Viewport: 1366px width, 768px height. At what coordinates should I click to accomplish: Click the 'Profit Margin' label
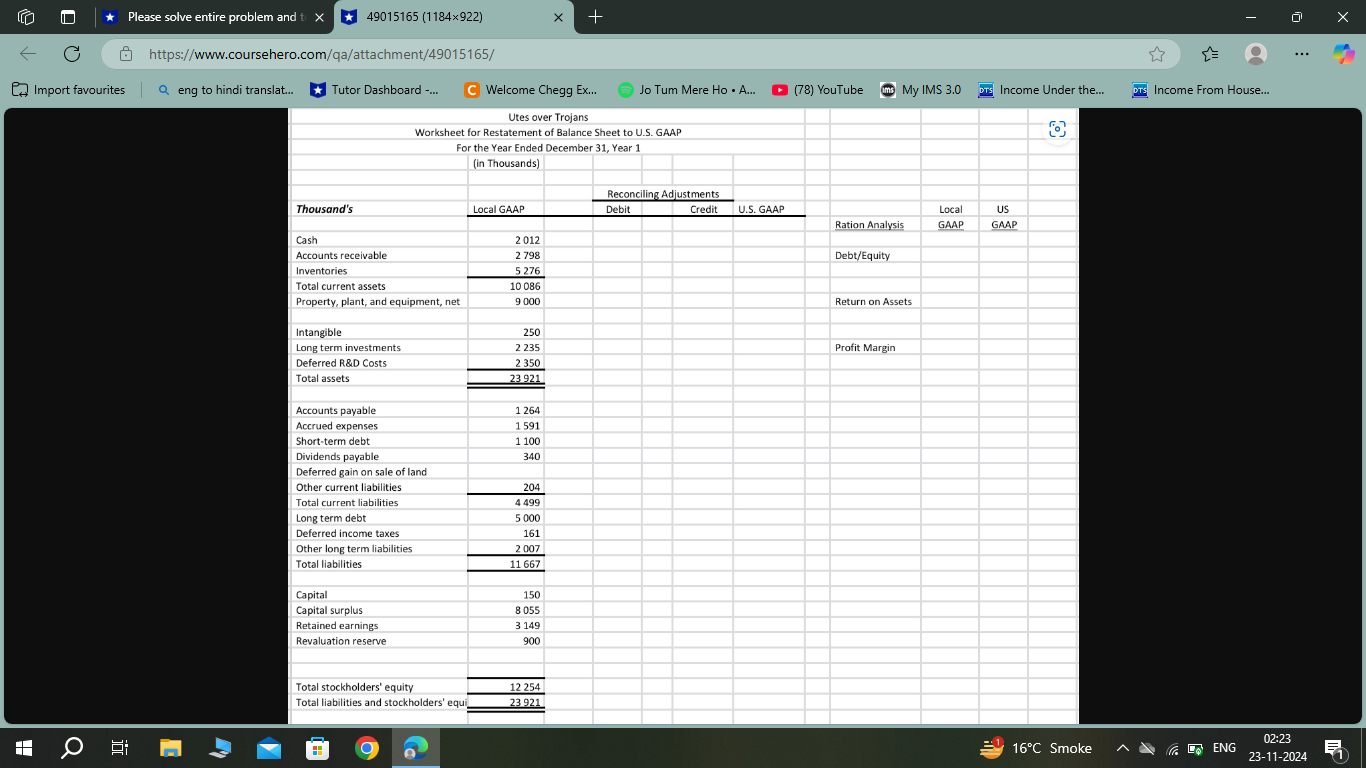pyautogui.click(x=865, y=347)
